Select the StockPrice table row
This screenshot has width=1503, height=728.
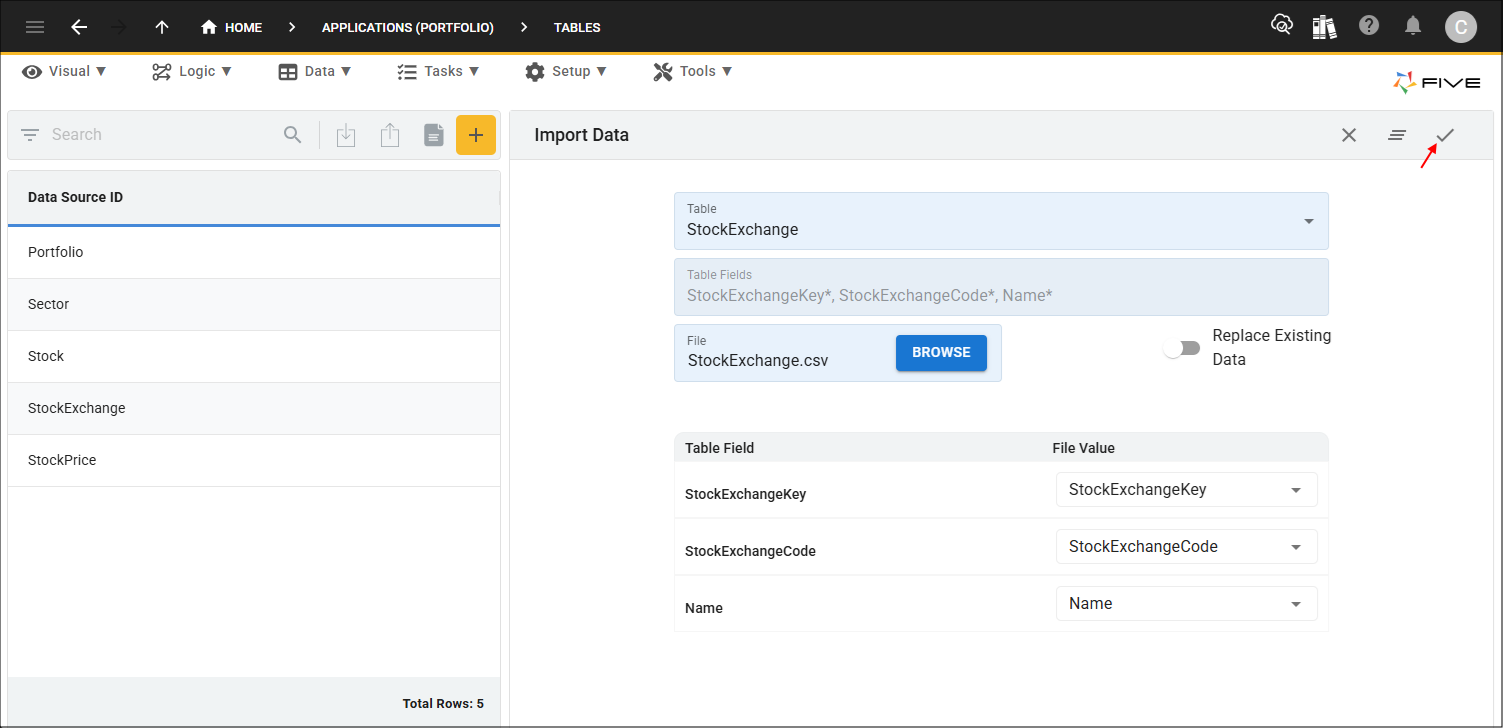(254, 461)
